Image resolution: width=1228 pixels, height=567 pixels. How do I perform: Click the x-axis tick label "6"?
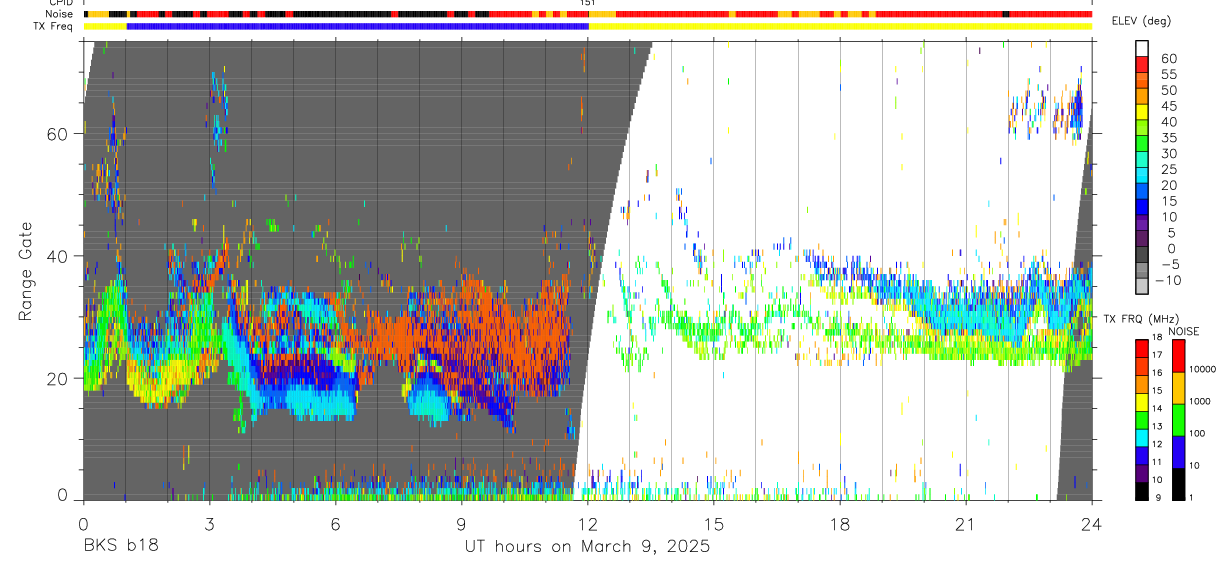coord(335,524)
